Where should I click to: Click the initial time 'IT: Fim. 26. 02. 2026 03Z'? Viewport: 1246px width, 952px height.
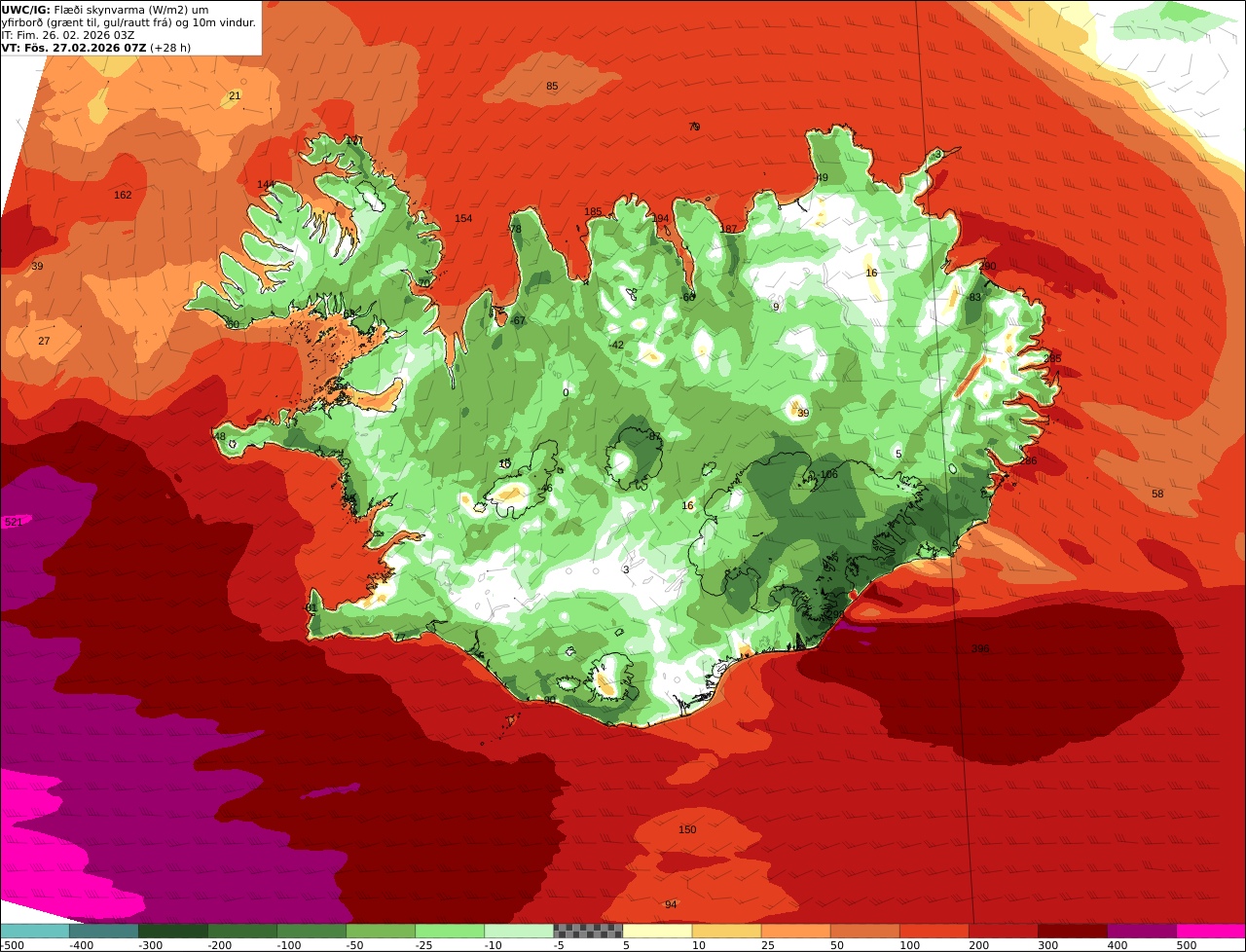[x=68, y=35]
